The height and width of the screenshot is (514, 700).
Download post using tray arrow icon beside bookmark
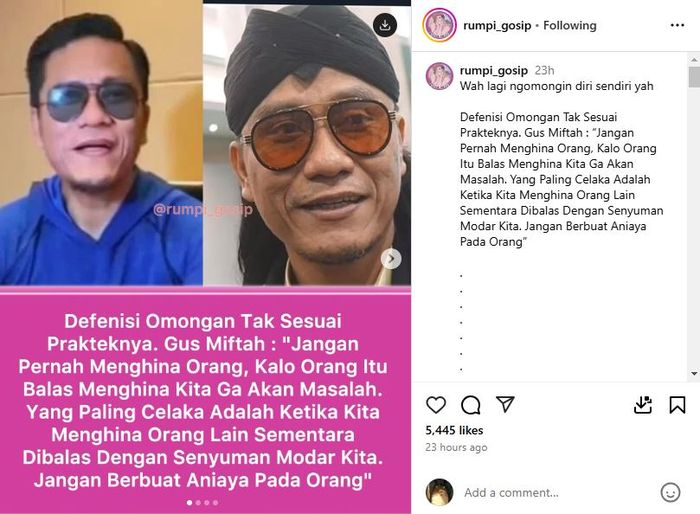pyautogui.click(x=642, y=405)
